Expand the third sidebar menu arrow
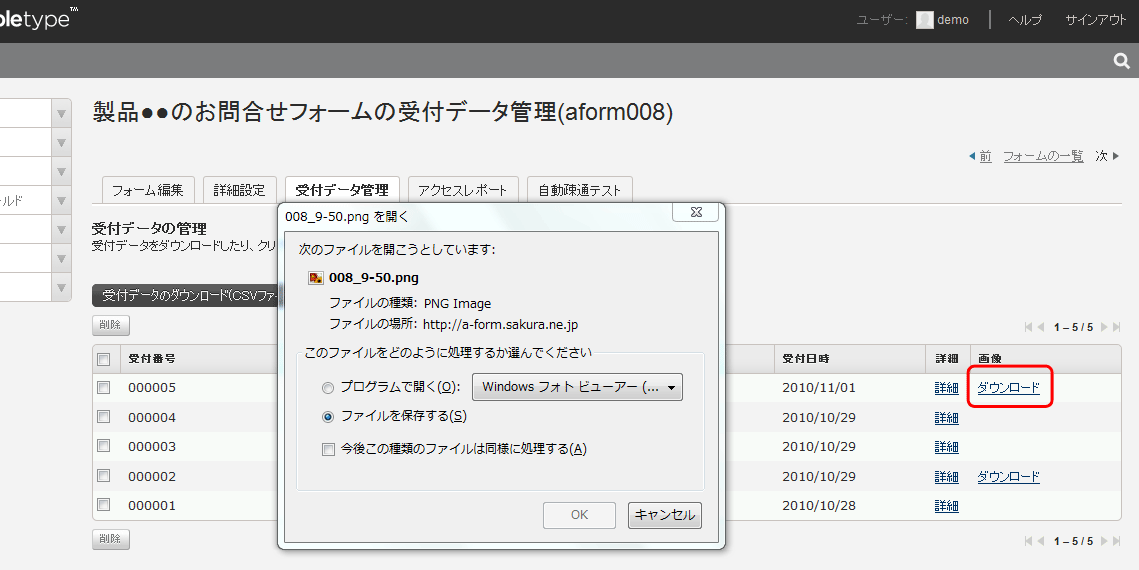 coord(62,172)
